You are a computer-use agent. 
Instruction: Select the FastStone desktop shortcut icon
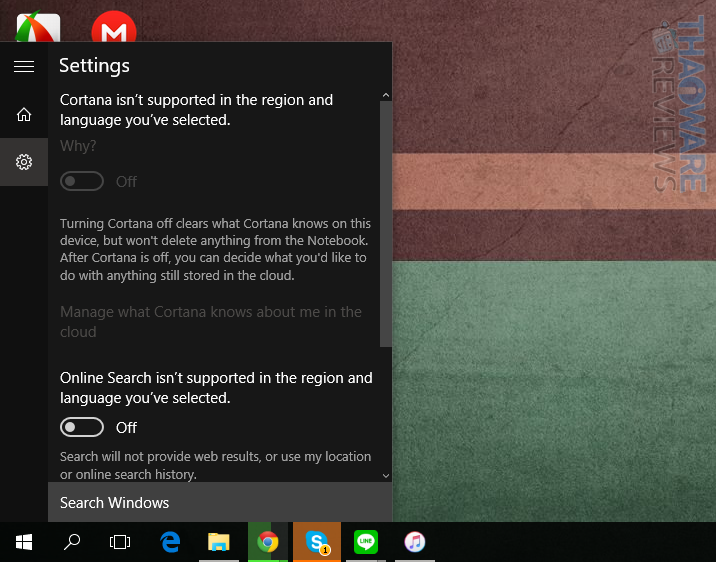(38, 26)
